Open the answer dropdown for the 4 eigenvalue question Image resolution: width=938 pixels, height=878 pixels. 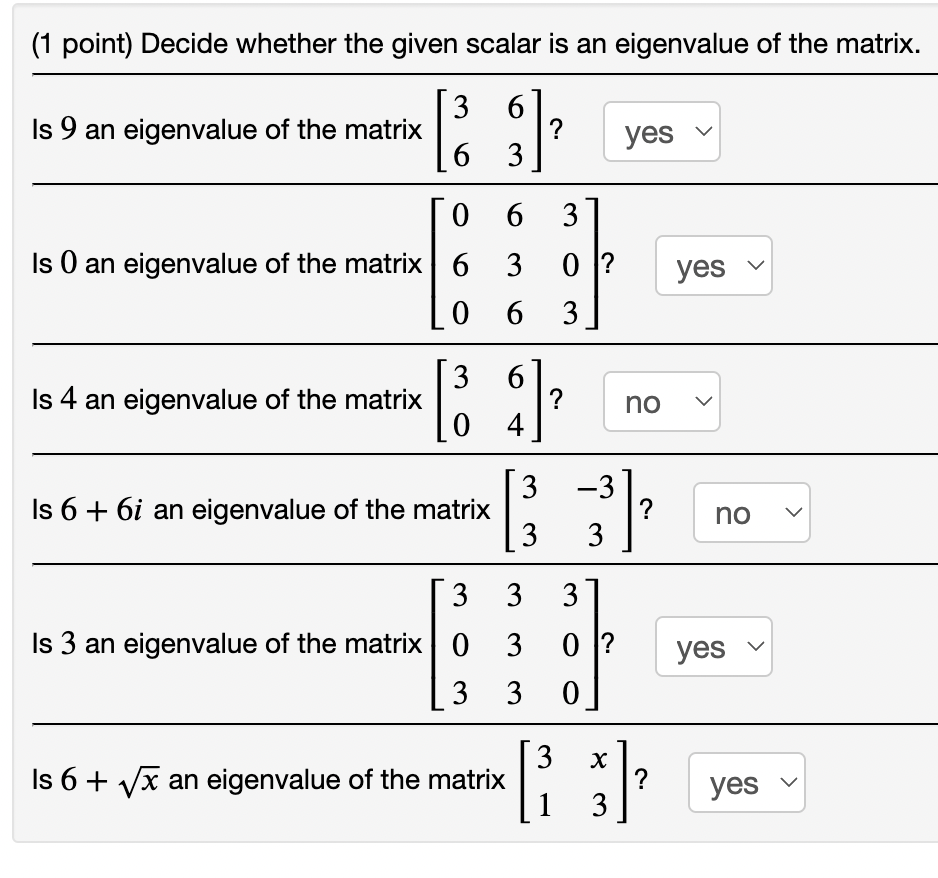click(661, 402)
